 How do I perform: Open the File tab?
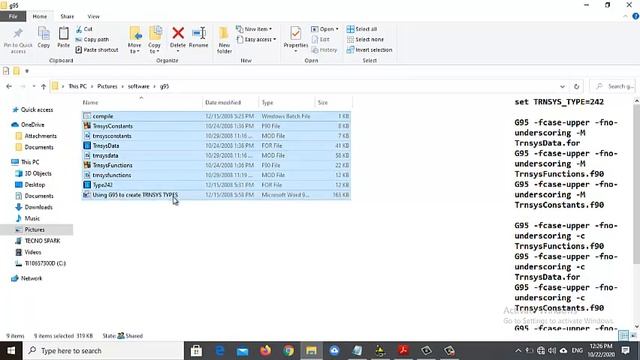click(13, 16)
